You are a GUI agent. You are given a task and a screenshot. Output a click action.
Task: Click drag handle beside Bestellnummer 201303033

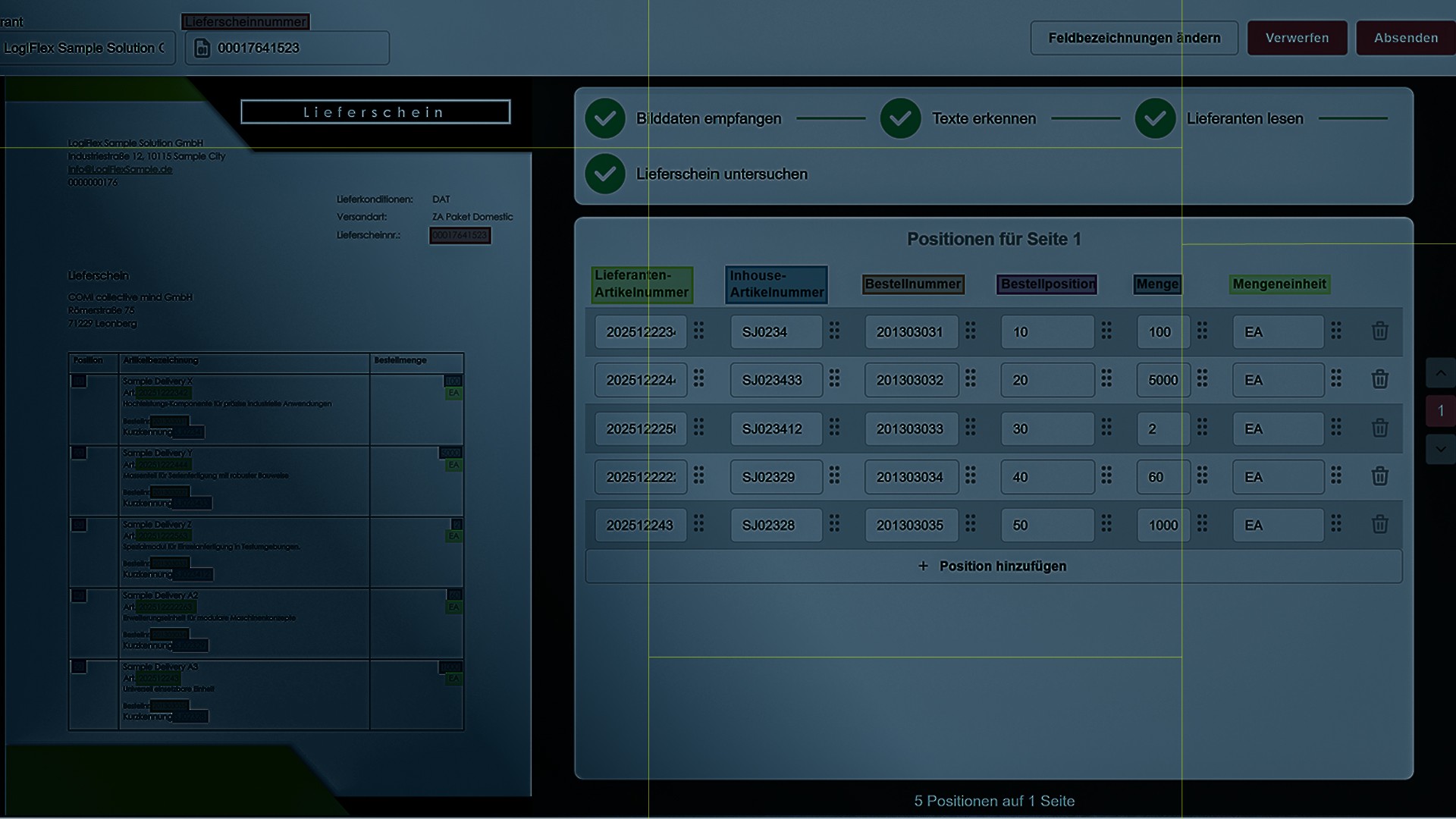(970, 428)
